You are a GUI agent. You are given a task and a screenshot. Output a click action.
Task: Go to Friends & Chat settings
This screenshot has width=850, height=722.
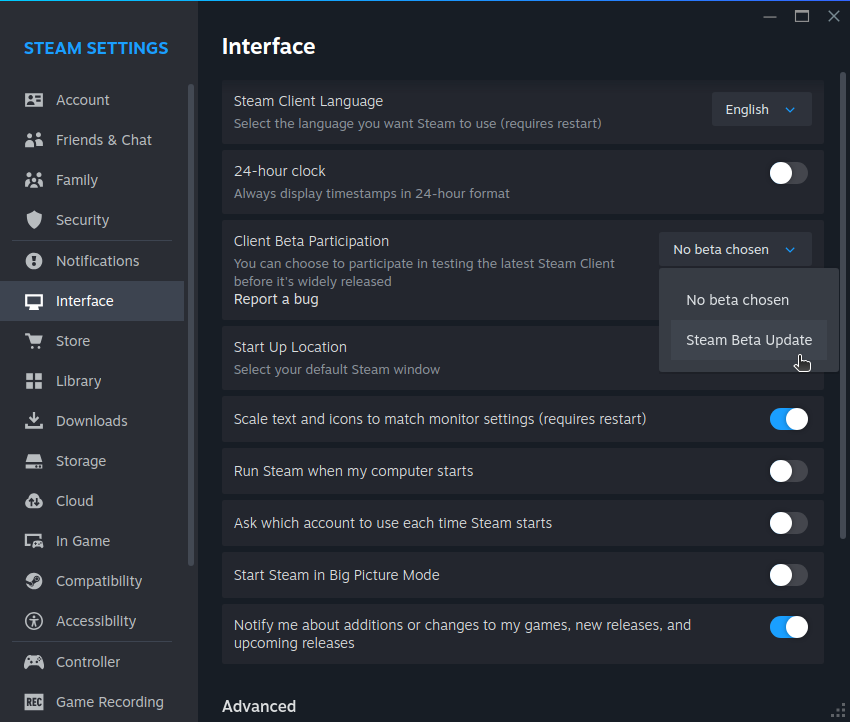click(x=92, y=140)
